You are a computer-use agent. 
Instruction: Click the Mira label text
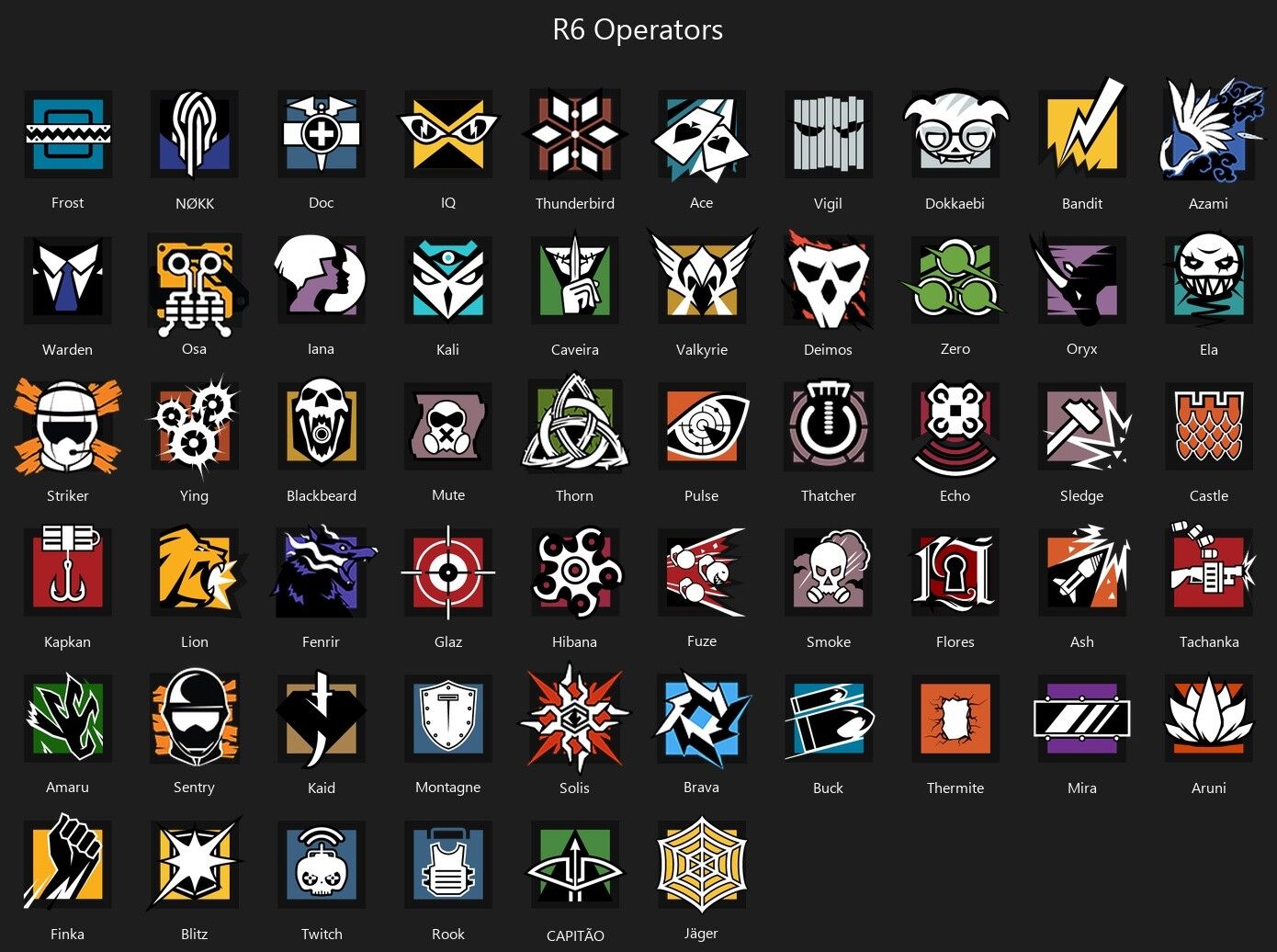1082,788
